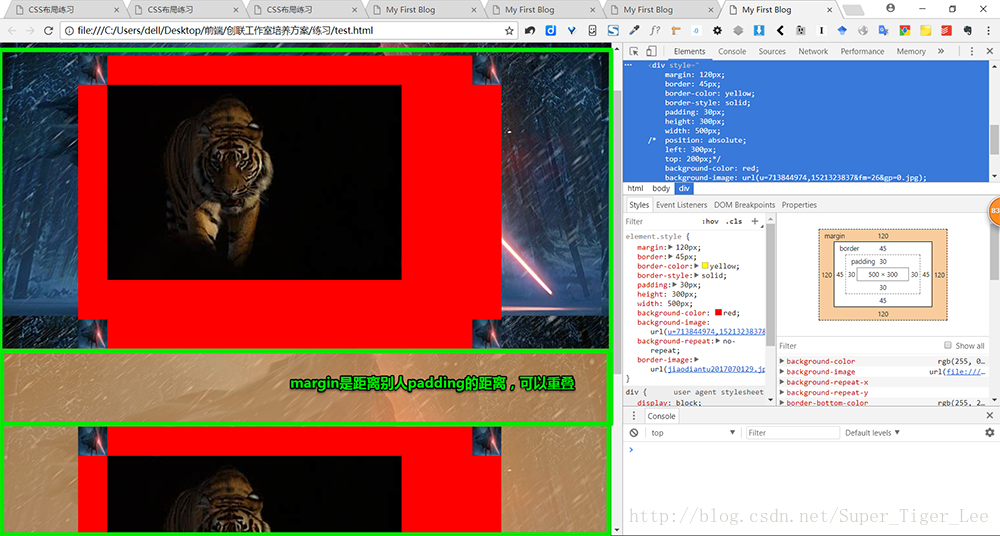Open the Properties pane tab
This screenshot has height=536, width=1000.
[799, 205]
